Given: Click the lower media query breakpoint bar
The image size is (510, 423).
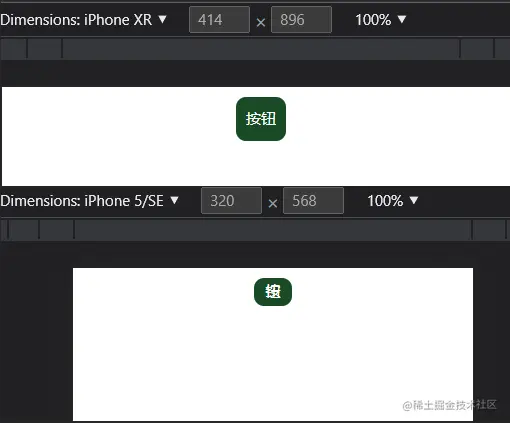Looking at the screenshot, I should click(x=255, y=230).
